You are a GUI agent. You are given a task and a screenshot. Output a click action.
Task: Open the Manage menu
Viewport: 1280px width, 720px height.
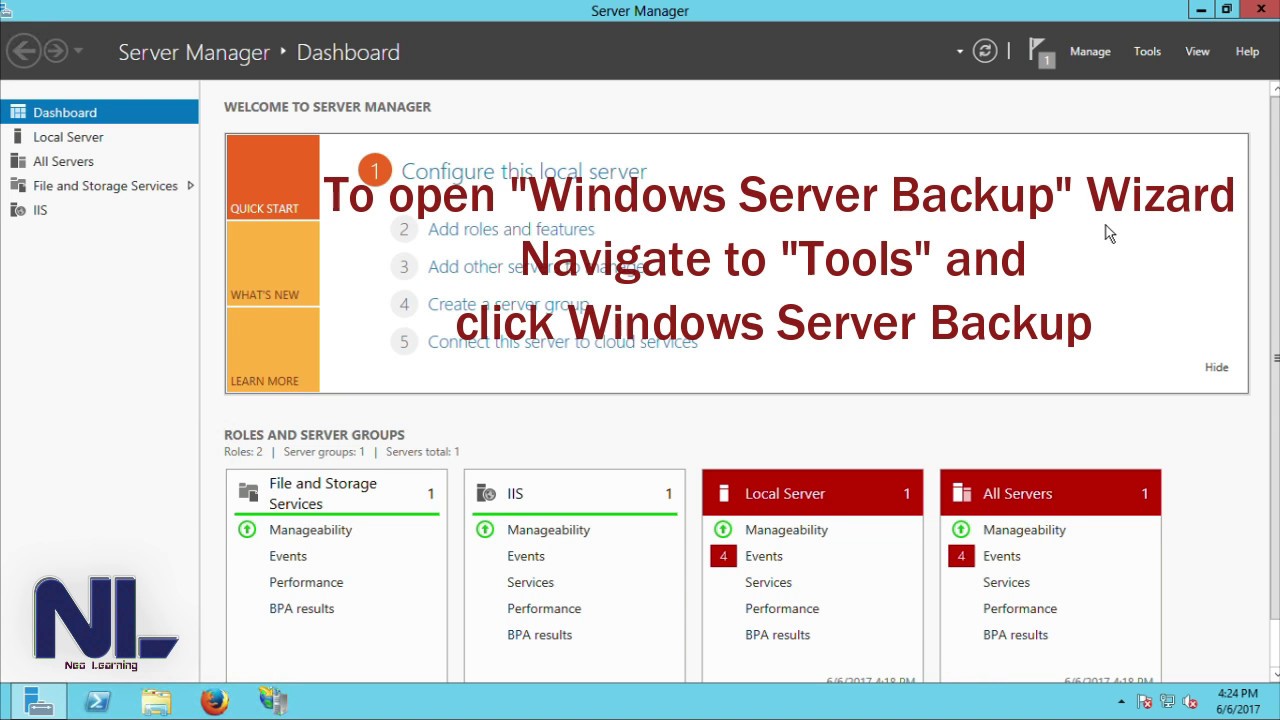click(x=1090, y=51)
